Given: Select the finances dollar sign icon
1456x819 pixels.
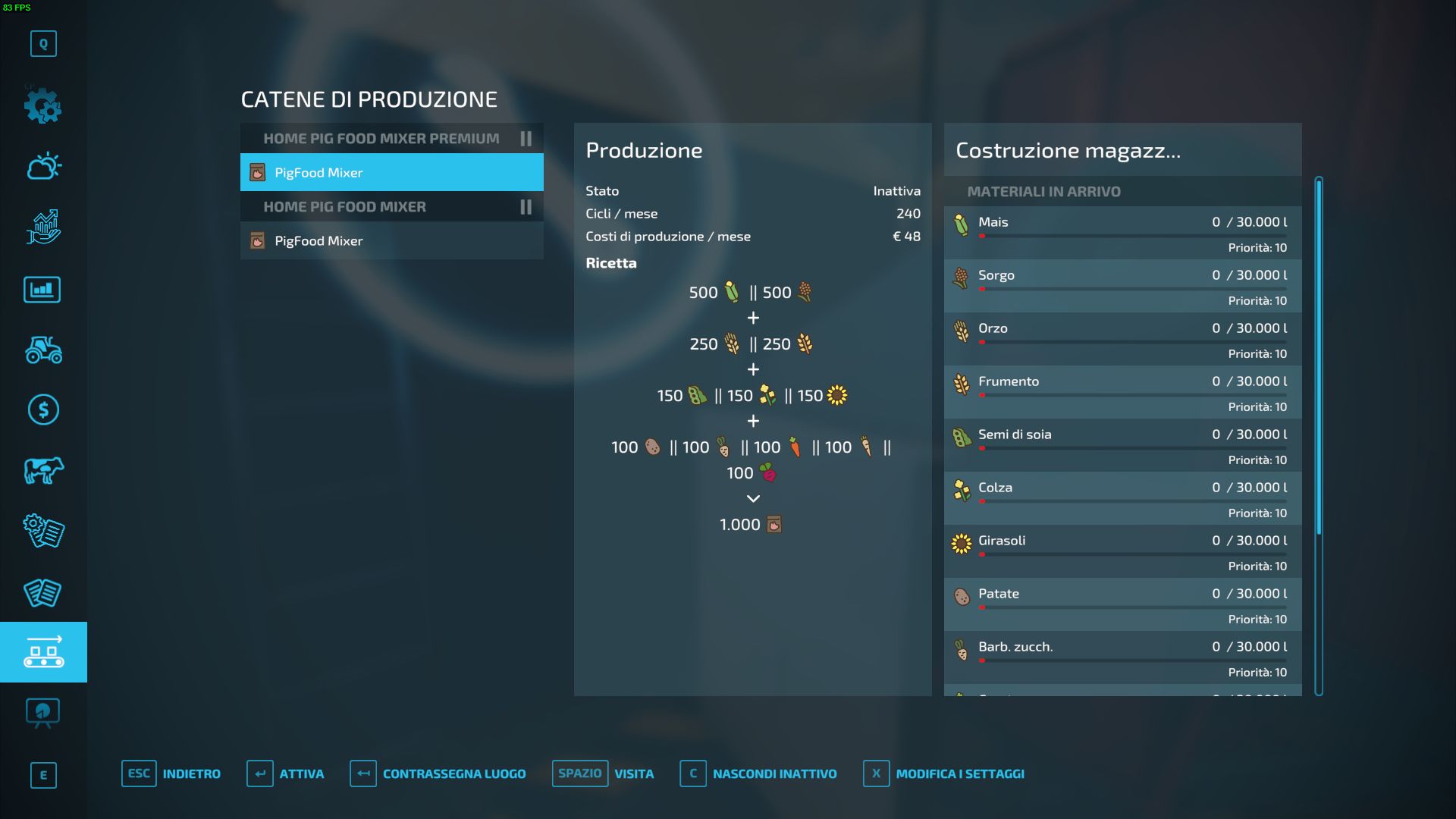Looking at the screenshot, I should point(43,410).
